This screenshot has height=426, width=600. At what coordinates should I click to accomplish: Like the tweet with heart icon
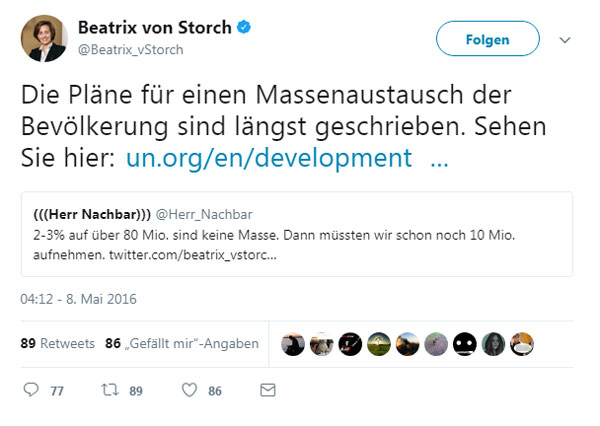click(x=189, y=390)
